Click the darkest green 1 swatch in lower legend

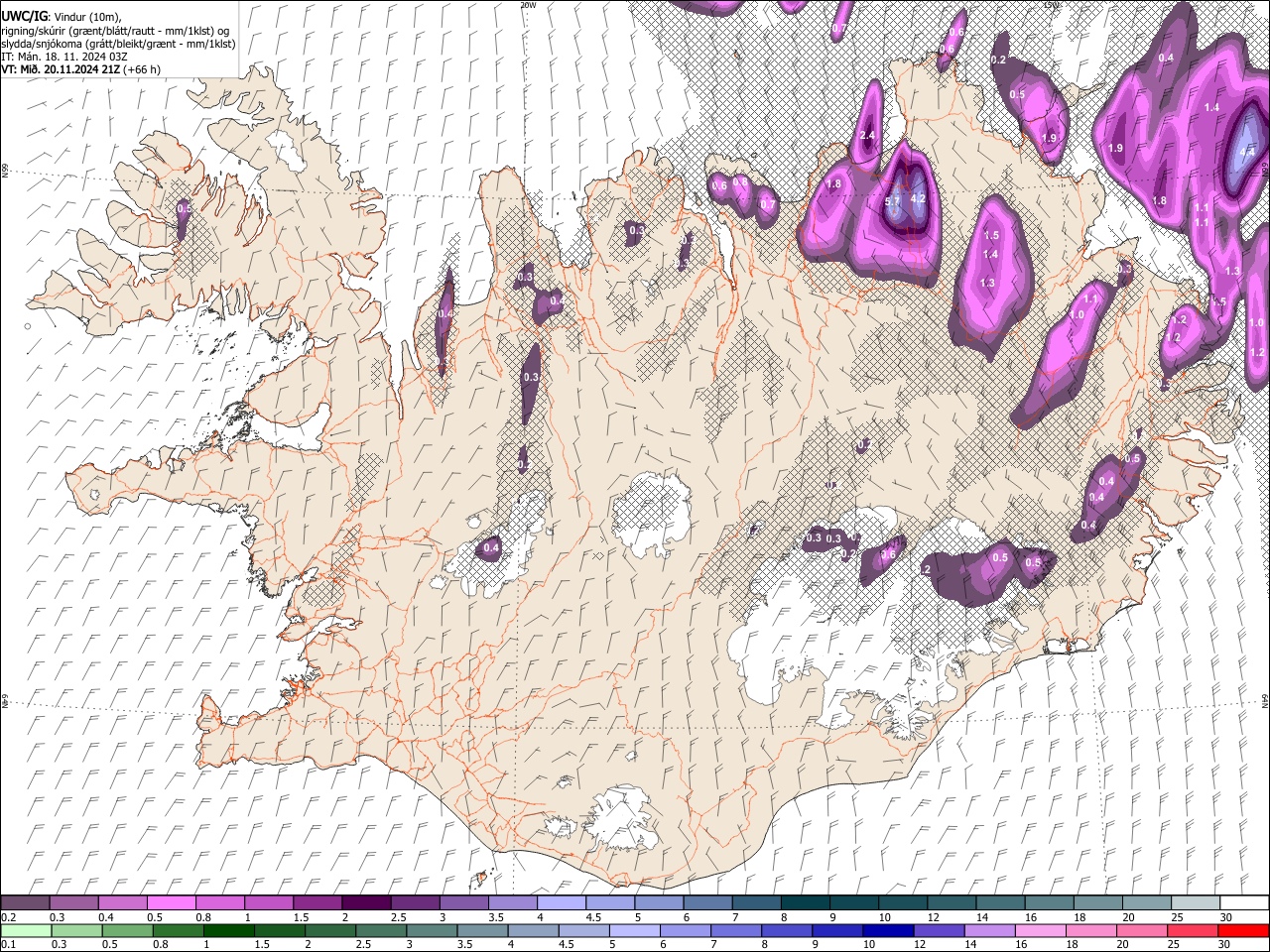click(x=229, y=930)
